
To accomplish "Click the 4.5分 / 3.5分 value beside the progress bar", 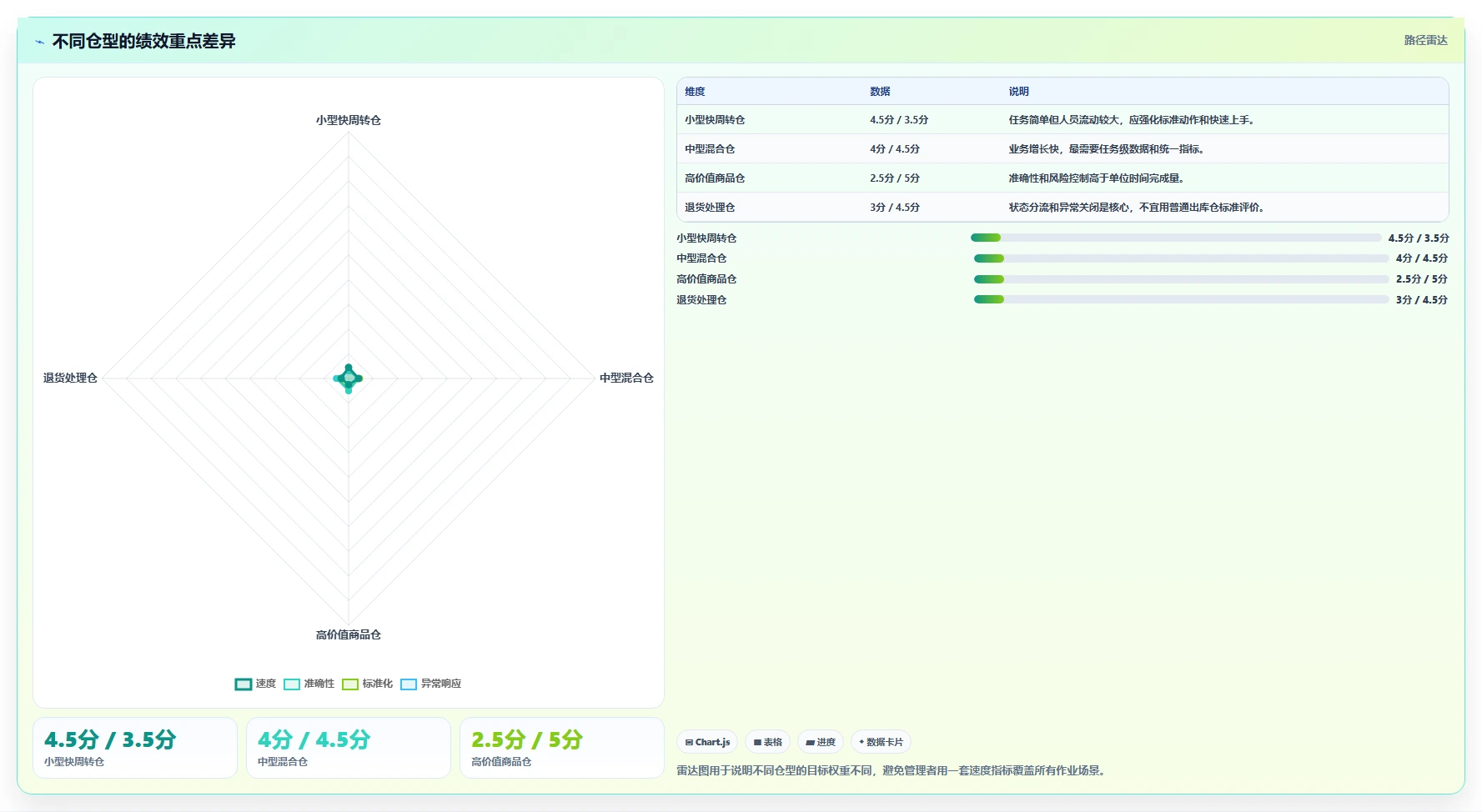I will [1419, 238].
